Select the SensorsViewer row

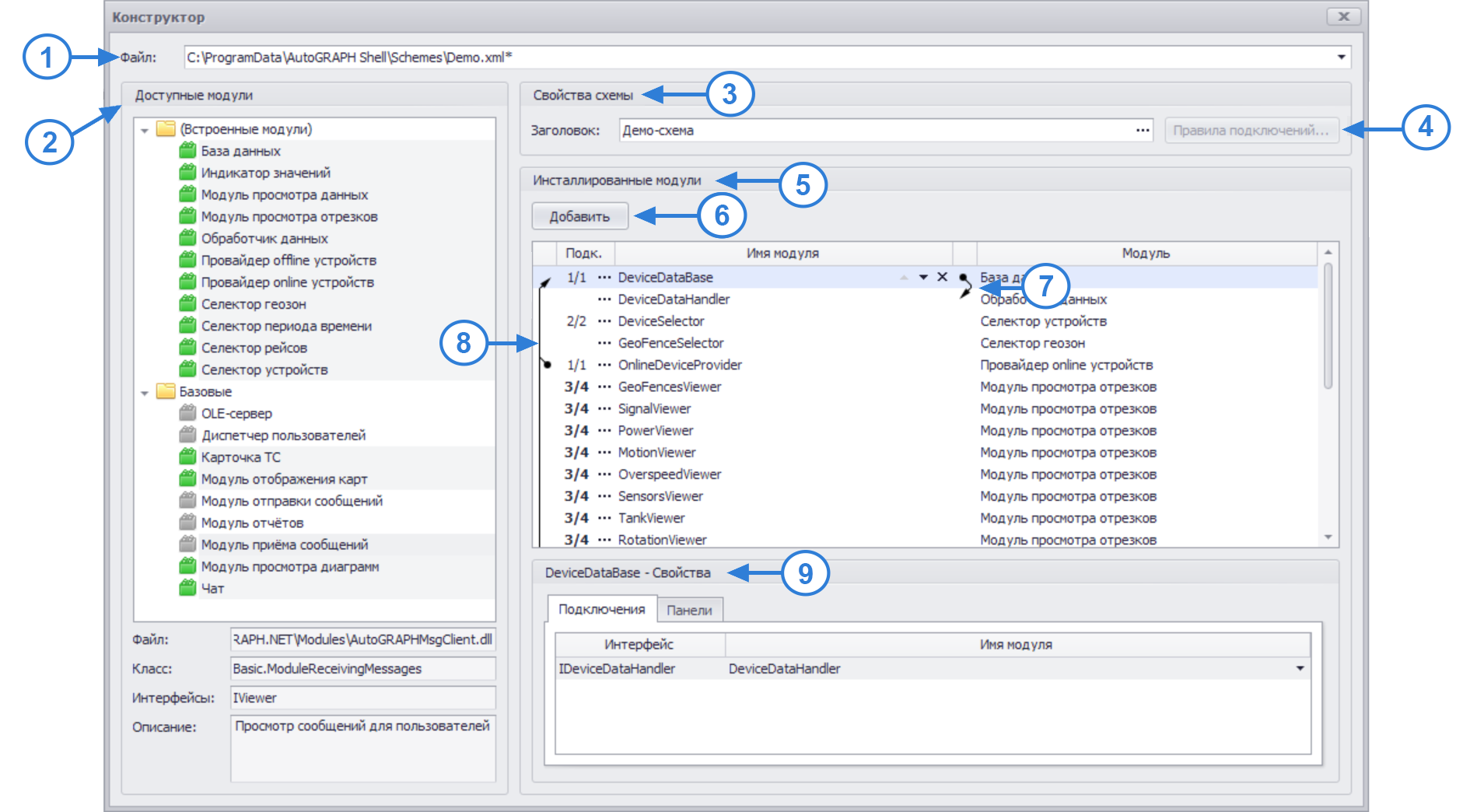[x=926, y=495]
